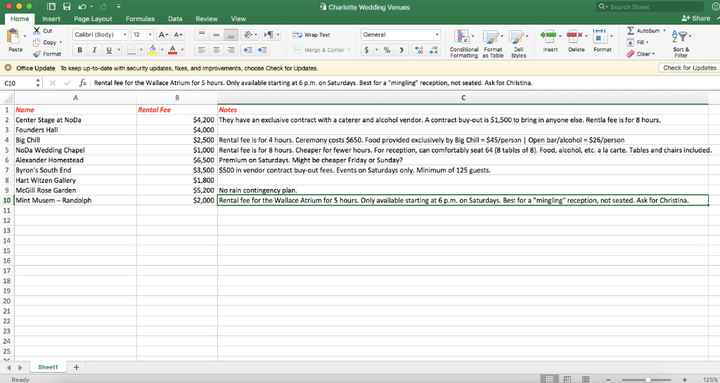Click in the Search Sheet field
The width and height of the screenshot is (720, 383).
pyautogui.click(x=649, y=6)
